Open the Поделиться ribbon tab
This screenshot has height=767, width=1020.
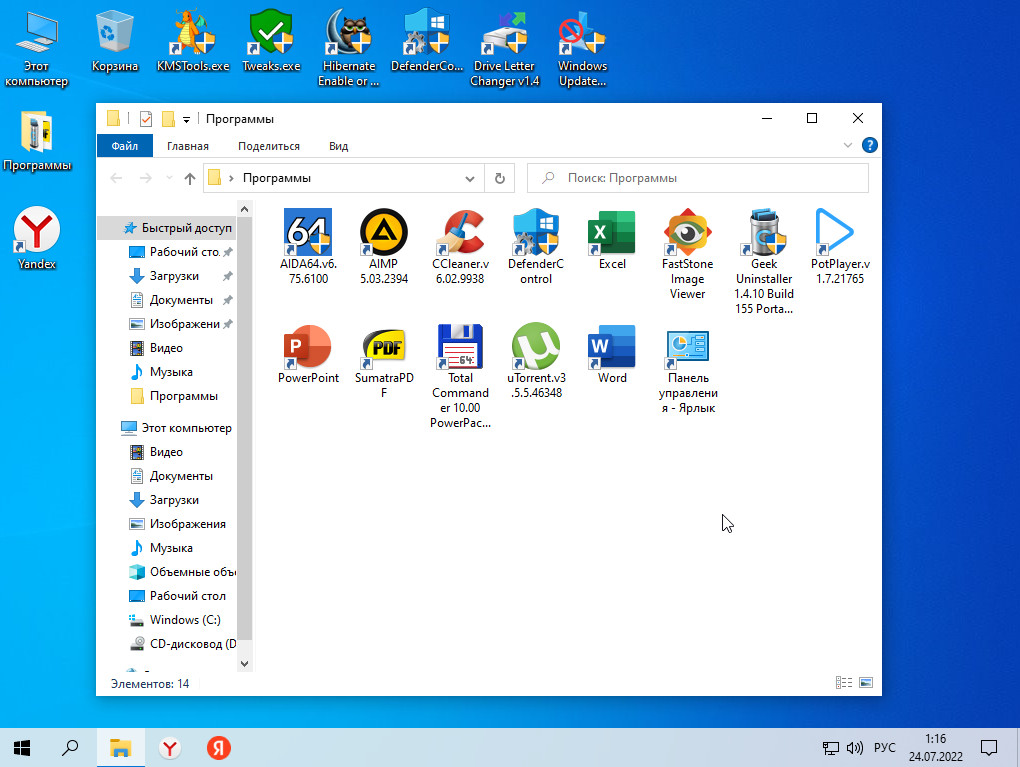point(269,146)
